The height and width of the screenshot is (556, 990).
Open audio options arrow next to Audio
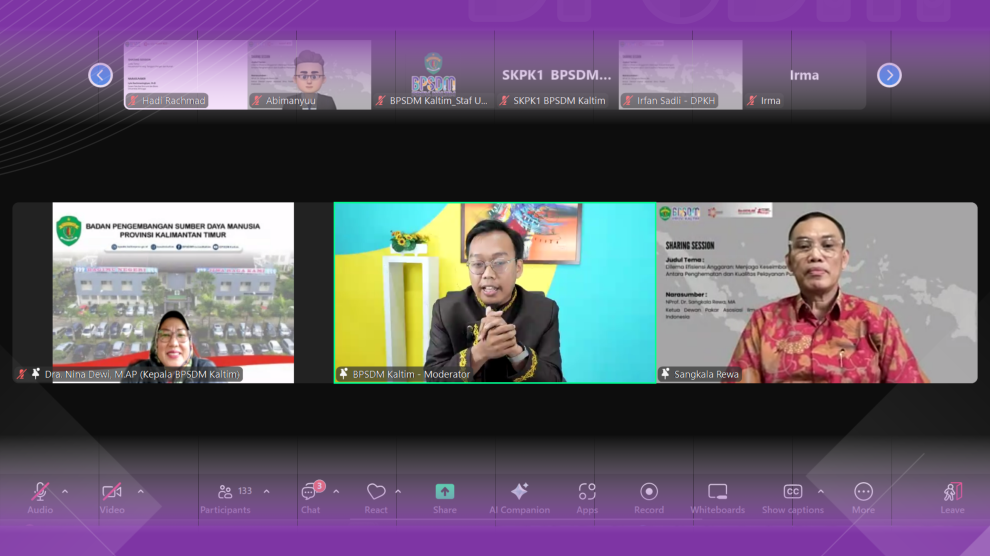[x=65, y=491]
